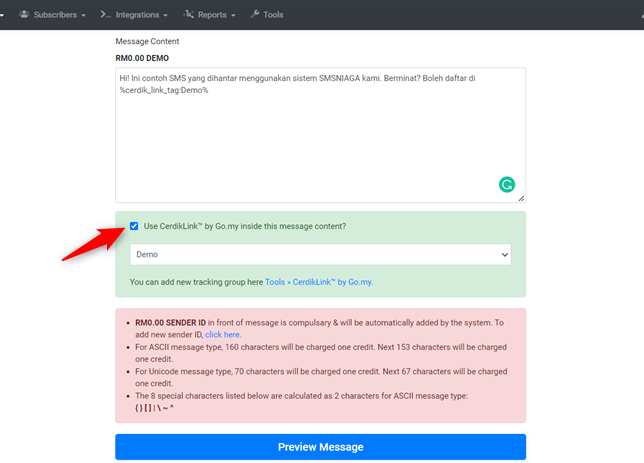Click the Grammarly icon in message box
Screen dimensions: 644x463
[508, 184]
